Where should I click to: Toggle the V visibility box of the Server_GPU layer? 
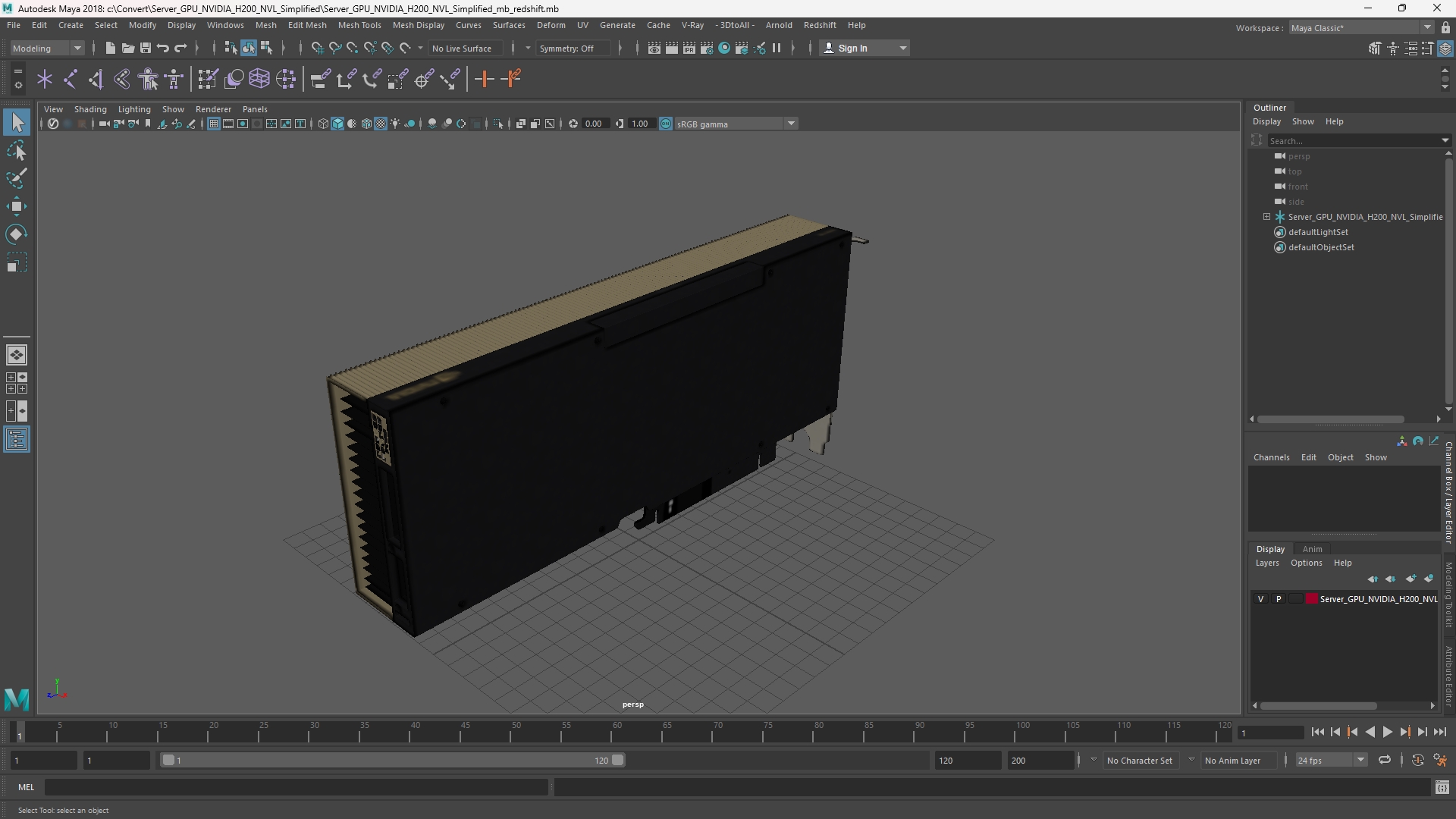(x=1261, y=599)
